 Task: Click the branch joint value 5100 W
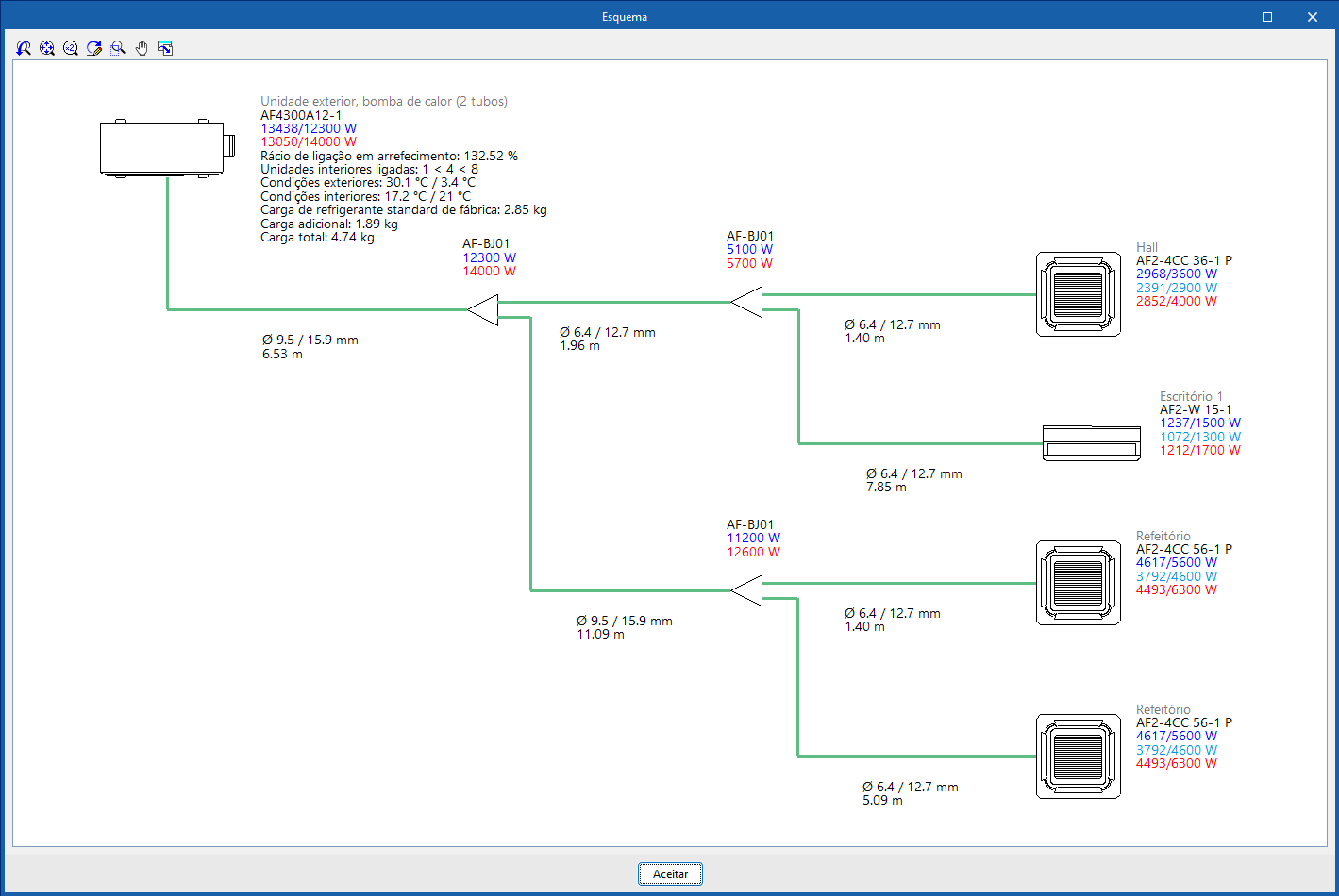click(749, 249)
